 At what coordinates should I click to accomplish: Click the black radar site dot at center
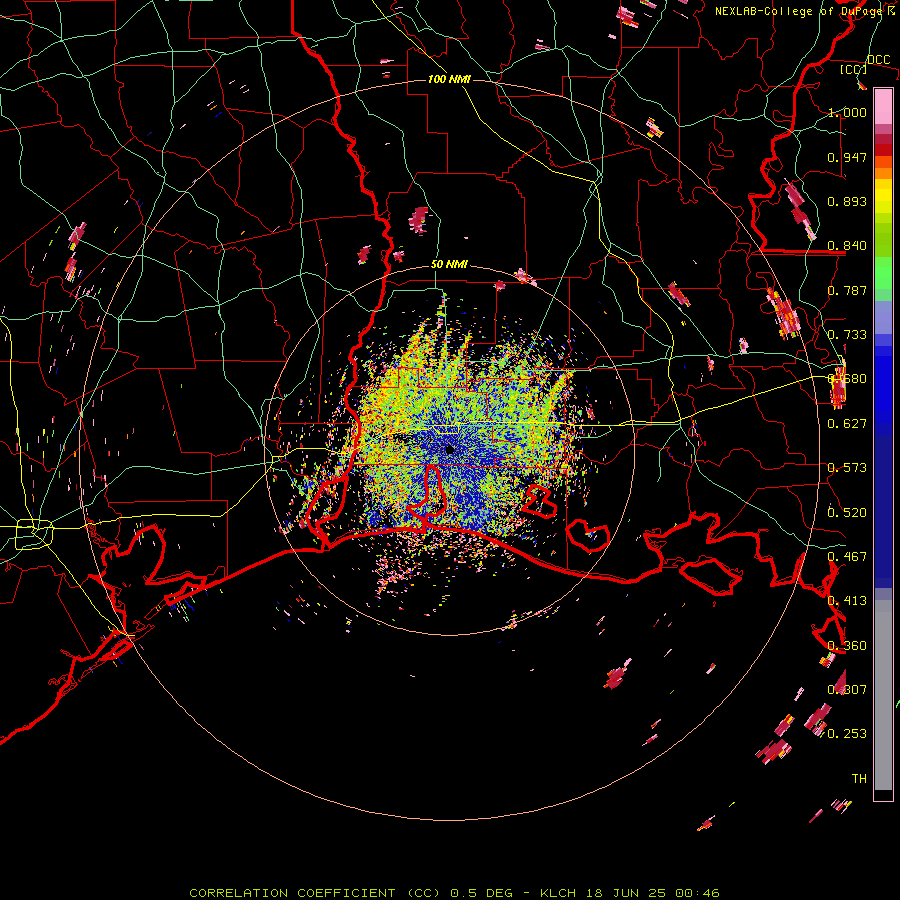(450, 450)
